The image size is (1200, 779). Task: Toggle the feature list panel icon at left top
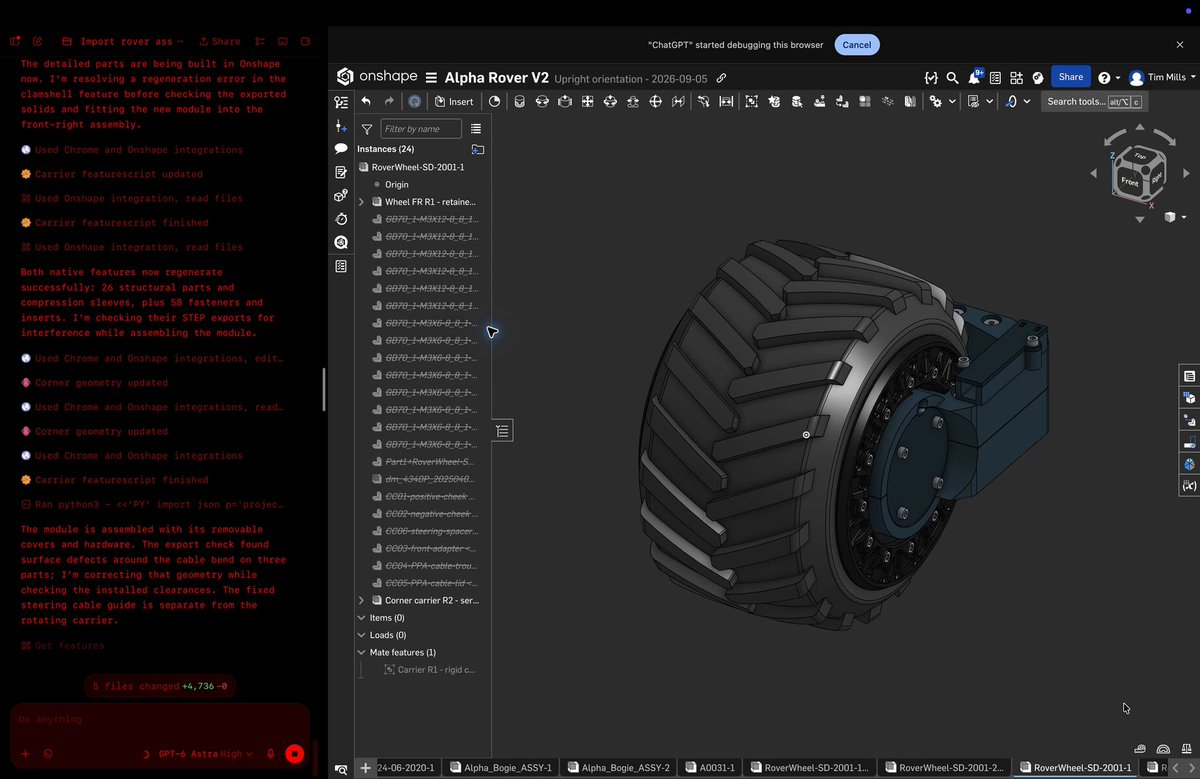(341, 101)
